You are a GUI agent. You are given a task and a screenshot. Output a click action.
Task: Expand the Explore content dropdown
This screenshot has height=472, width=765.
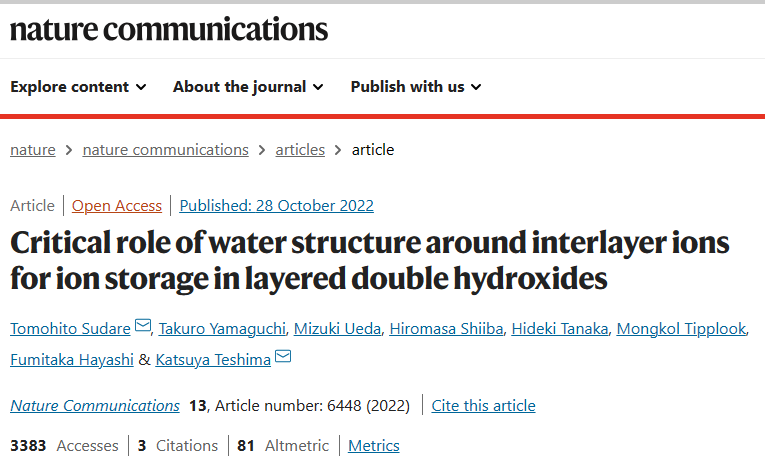[78, 87]
